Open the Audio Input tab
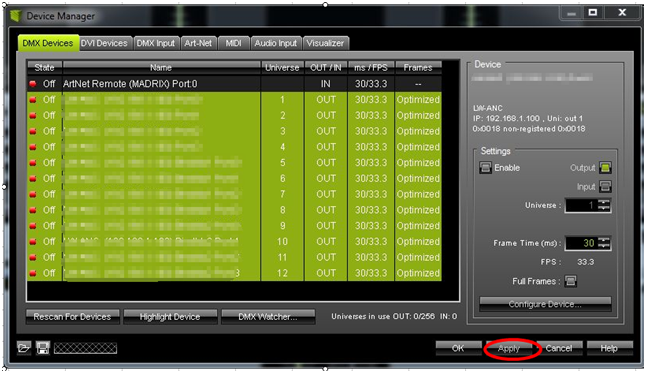This screenshot has width=646, height=373. pos(276,43)
